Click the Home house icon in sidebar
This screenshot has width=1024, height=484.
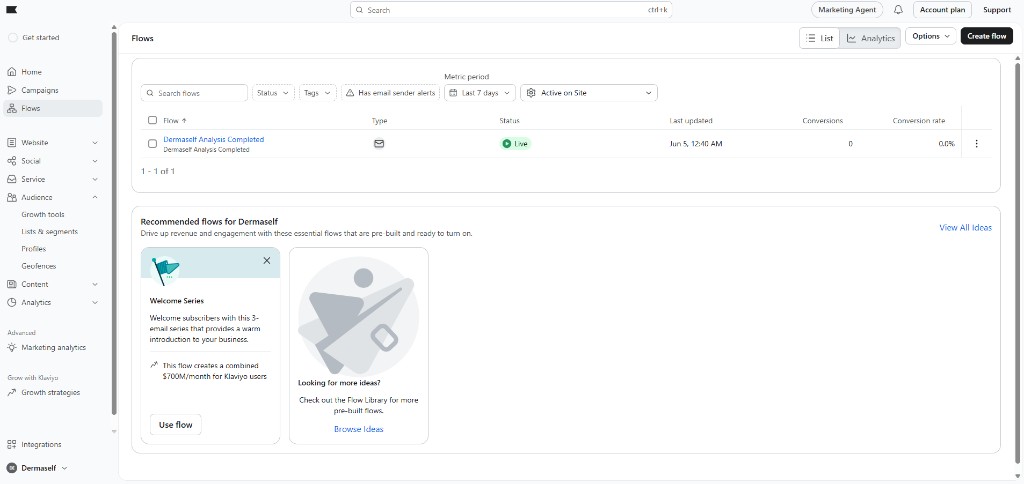[12, 72]
